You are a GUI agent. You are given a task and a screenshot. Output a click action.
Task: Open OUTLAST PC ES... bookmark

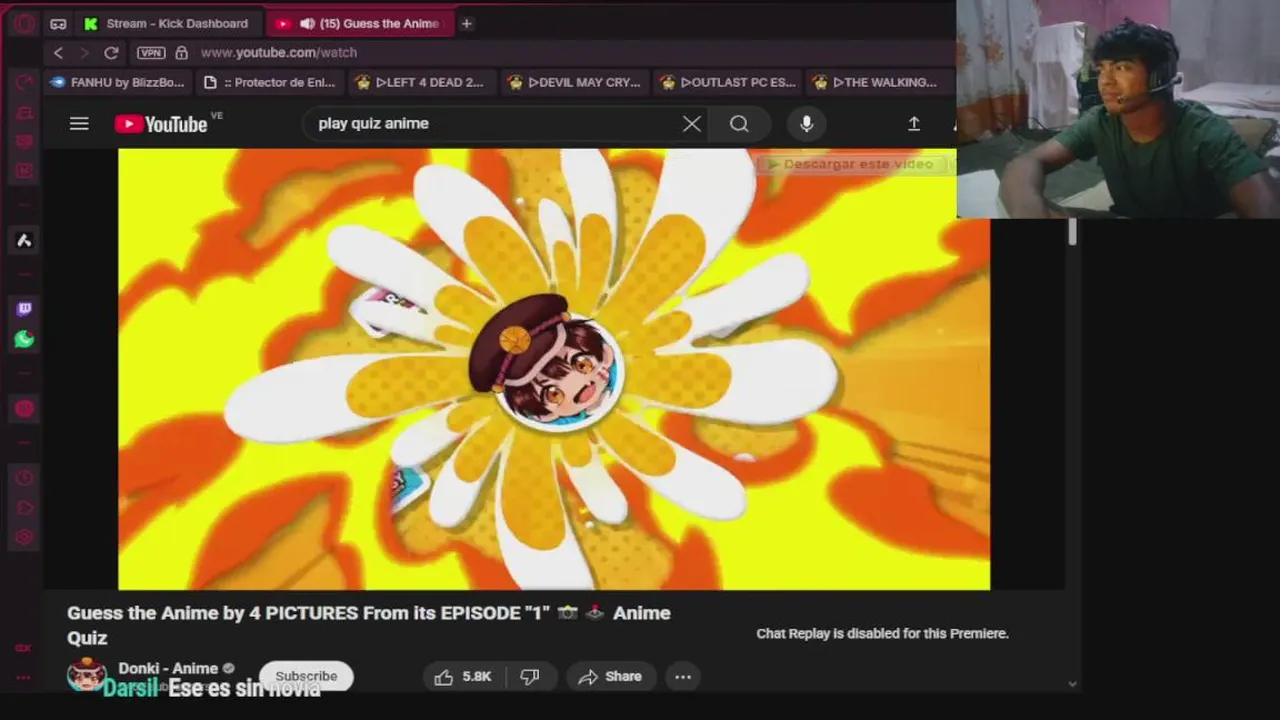coord(727,82)
